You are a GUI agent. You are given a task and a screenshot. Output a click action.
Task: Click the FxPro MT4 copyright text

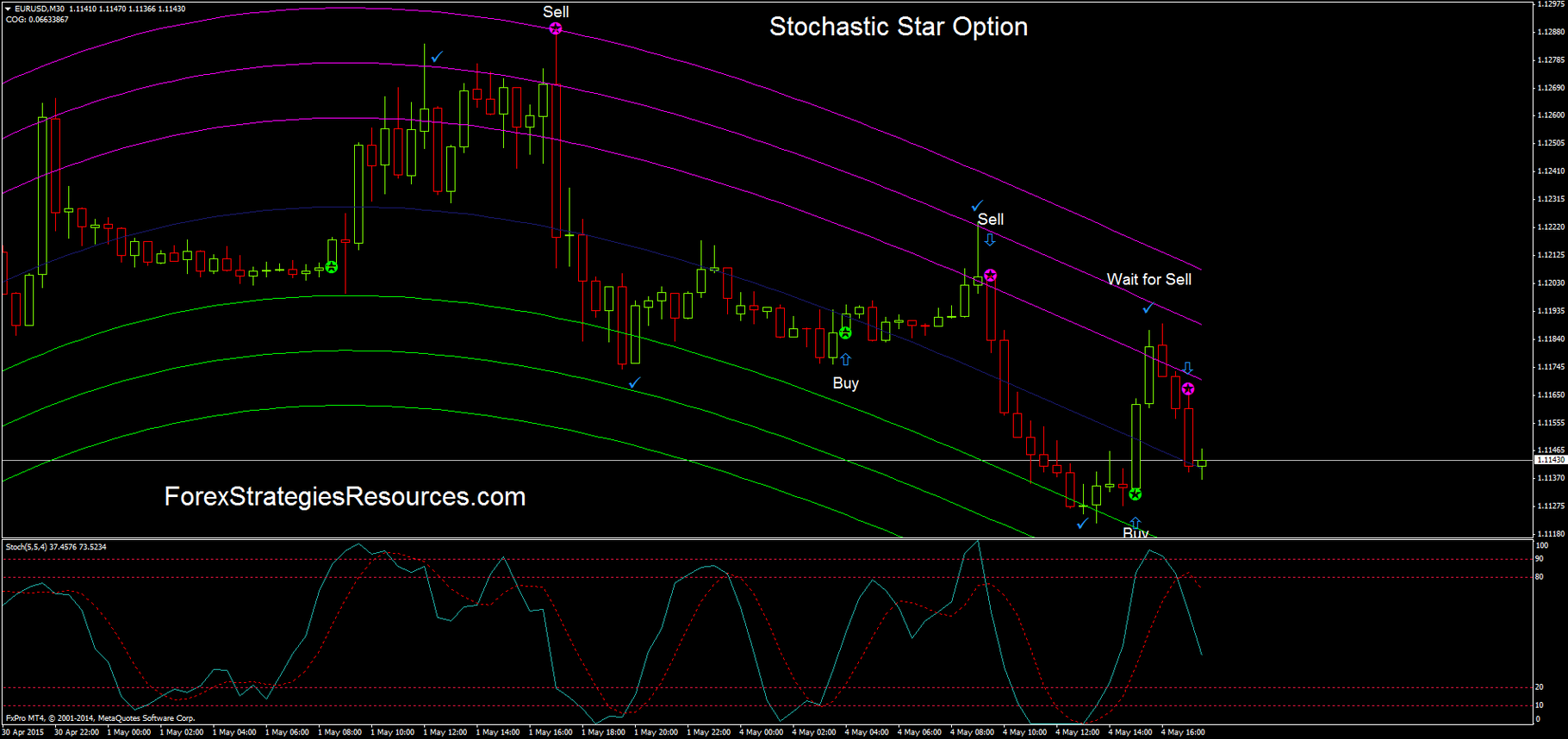[x=100, y=718]
